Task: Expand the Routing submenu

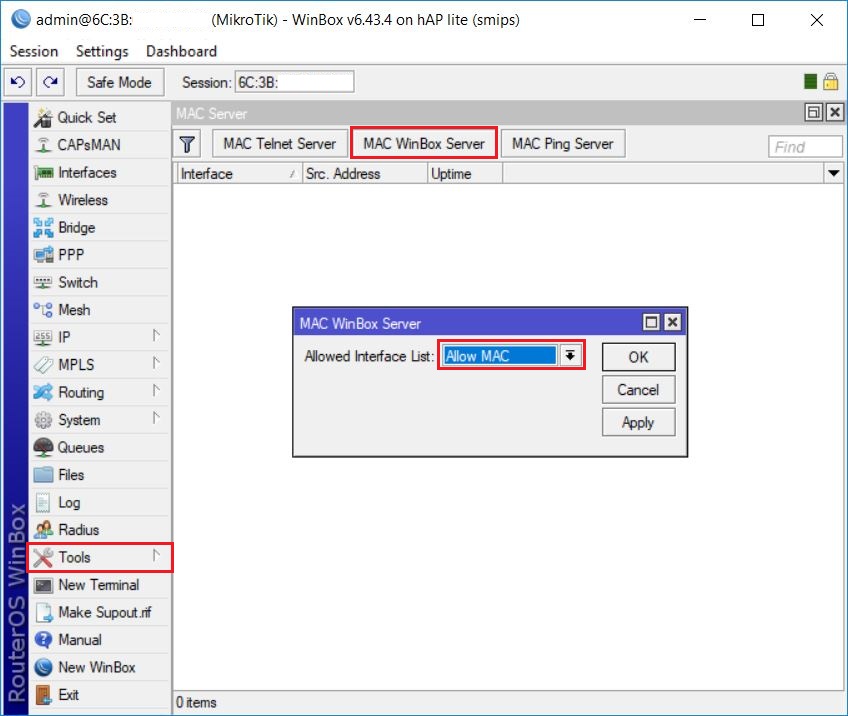Action: pos(156,390)
